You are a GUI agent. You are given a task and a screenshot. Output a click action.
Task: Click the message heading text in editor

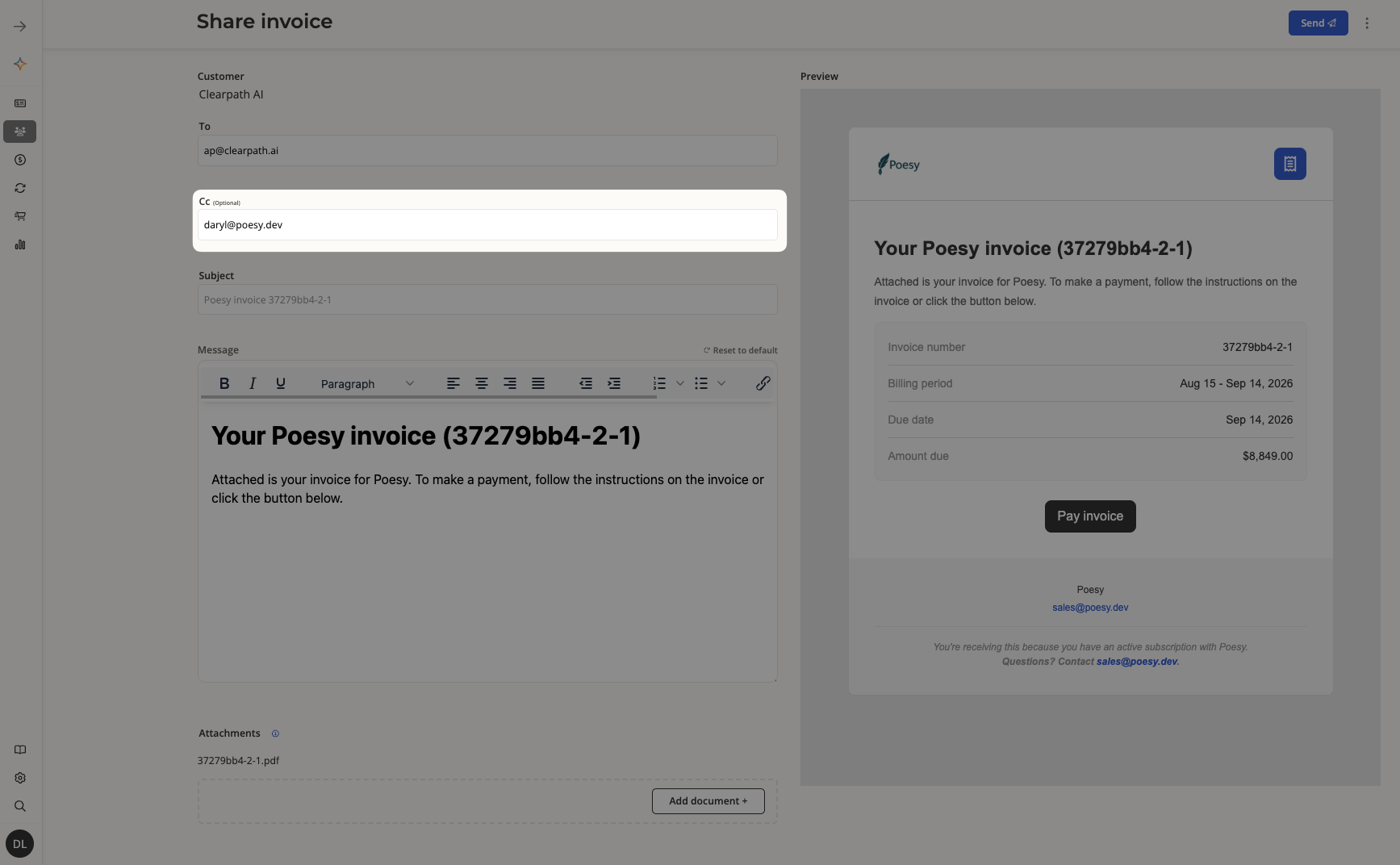pos(426,436)
